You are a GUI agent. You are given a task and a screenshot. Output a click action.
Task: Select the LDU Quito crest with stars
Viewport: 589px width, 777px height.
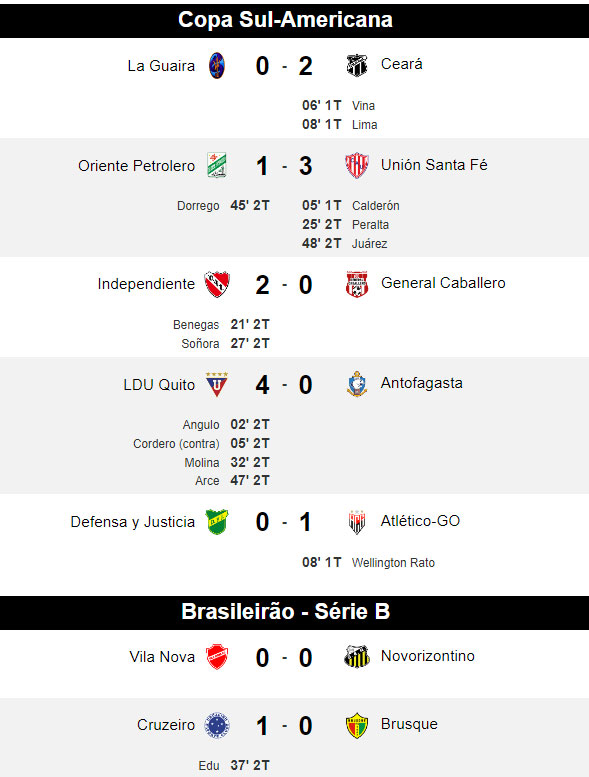[x=216, y=385]
